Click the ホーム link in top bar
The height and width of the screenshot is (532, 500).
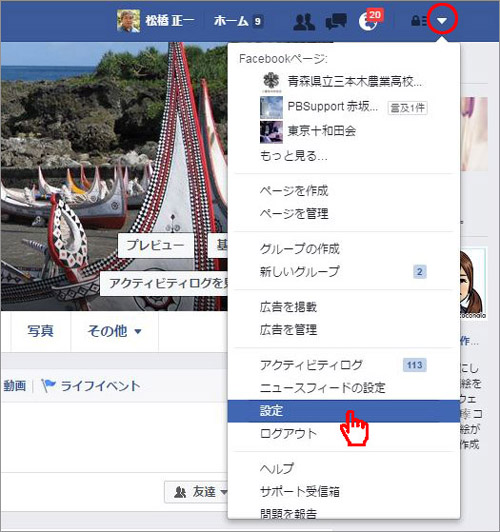pos(231,21)
